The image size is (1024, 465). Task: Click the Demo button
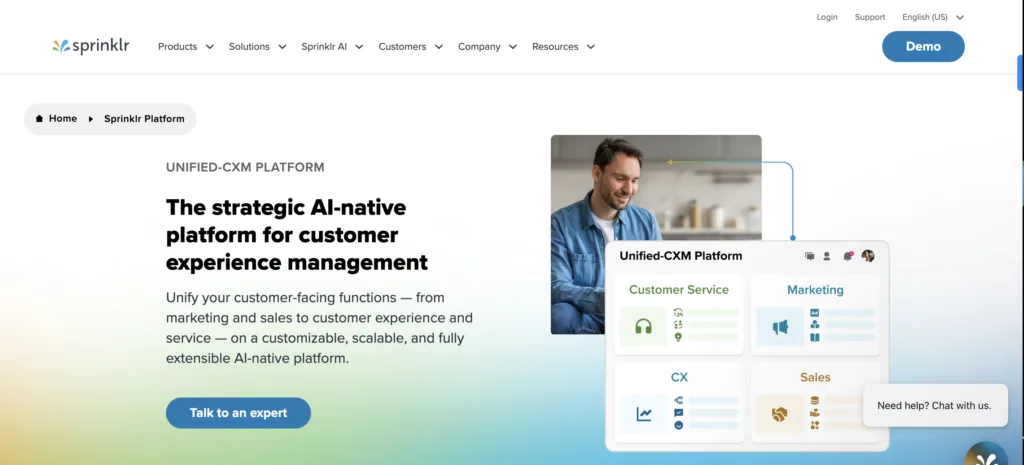tap(923, 46)
